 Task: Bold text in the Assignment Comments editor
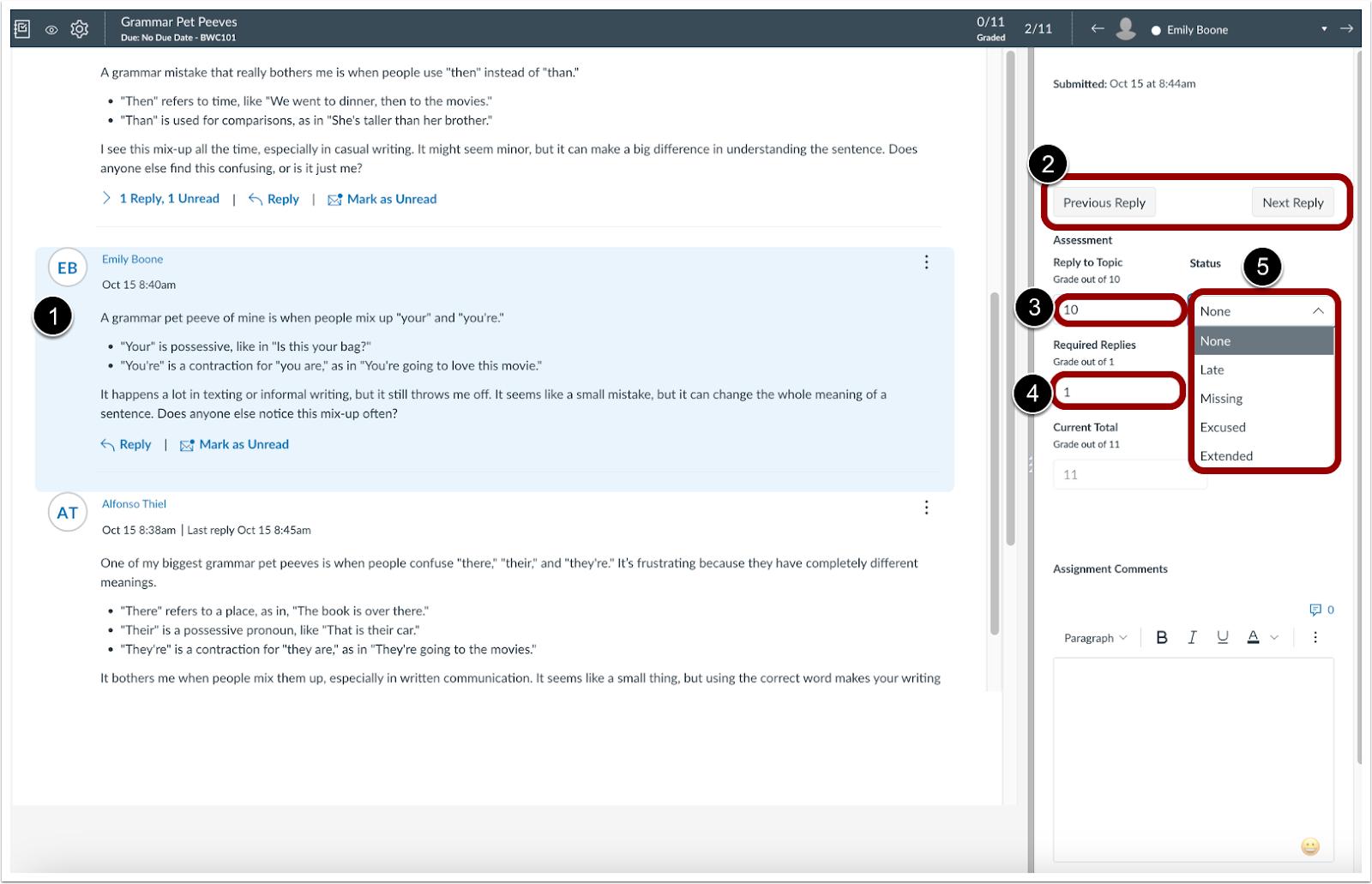tap(1162, 637)
